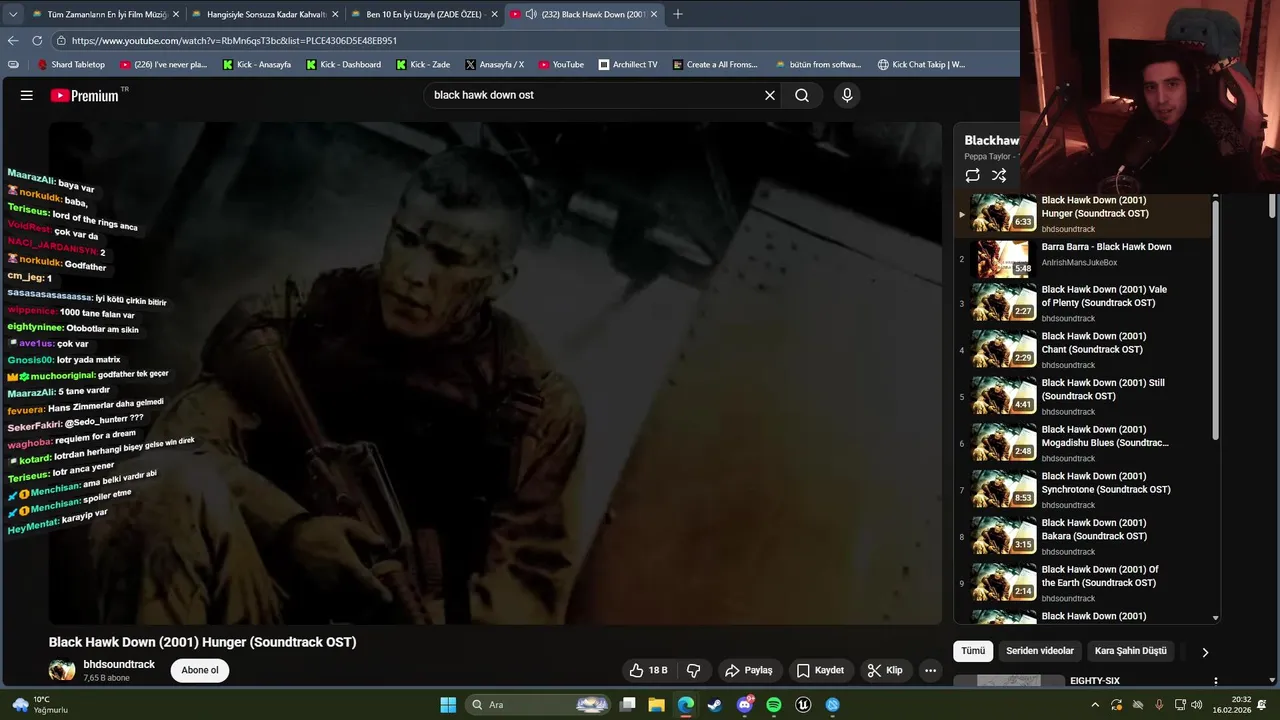Screen dimensions: 1280x720
Task: Close the Black Hawk Down browser tab
Action: pyautogui.click(x=654, y=14)
